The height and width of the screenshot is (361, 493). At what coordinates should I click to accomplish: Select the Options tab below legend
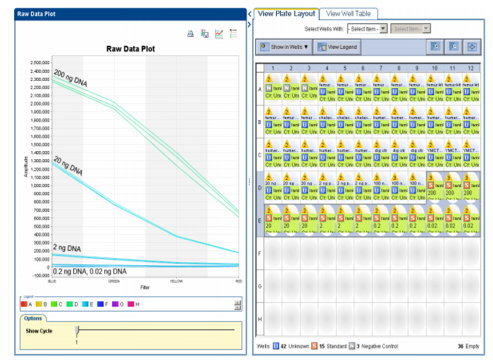pyautogui.click(x=33, y=318)
